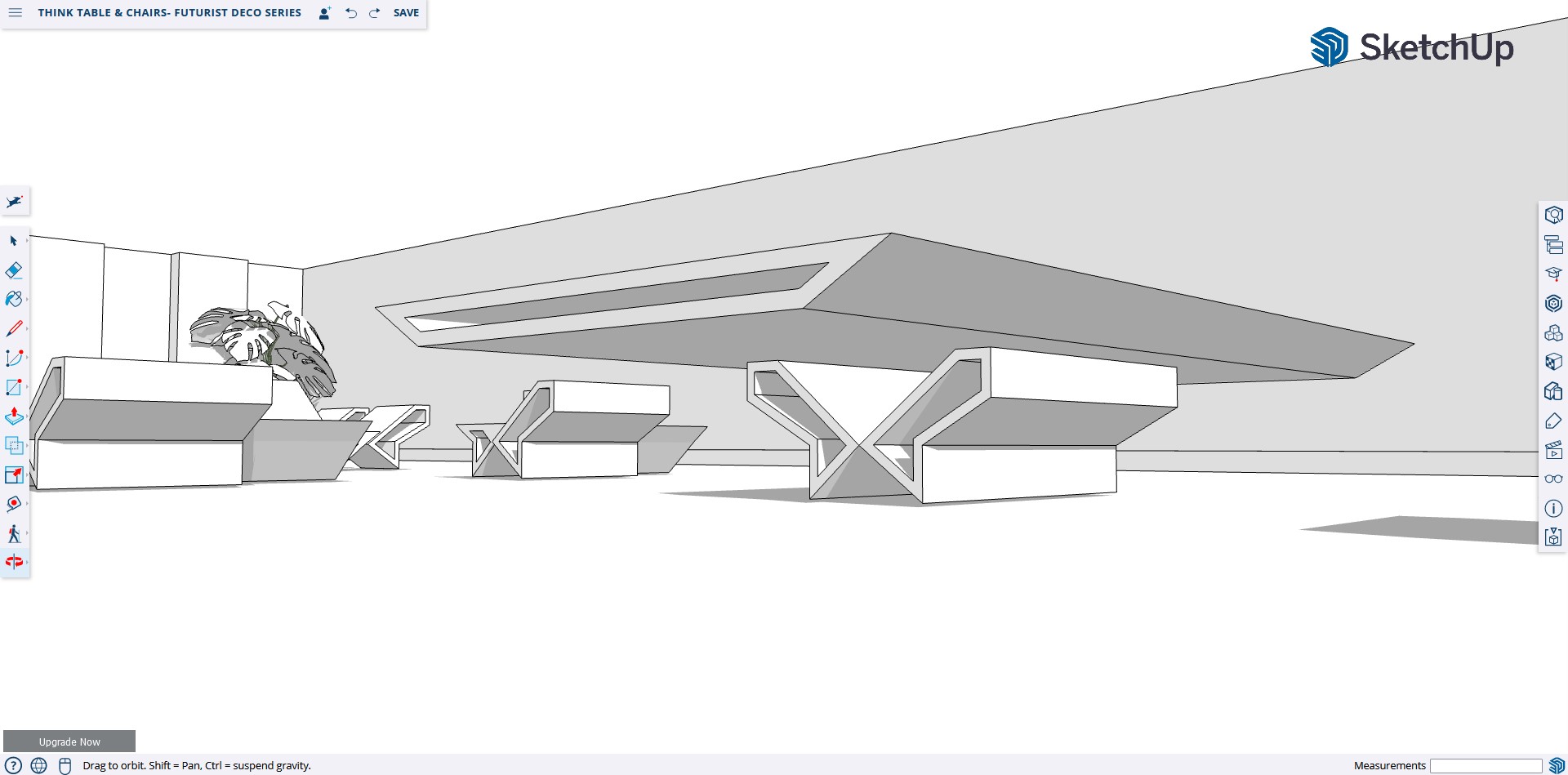The image size is (1568, 775).
Task: Click the Measurements input box
Action: [x=1486, y=766]
